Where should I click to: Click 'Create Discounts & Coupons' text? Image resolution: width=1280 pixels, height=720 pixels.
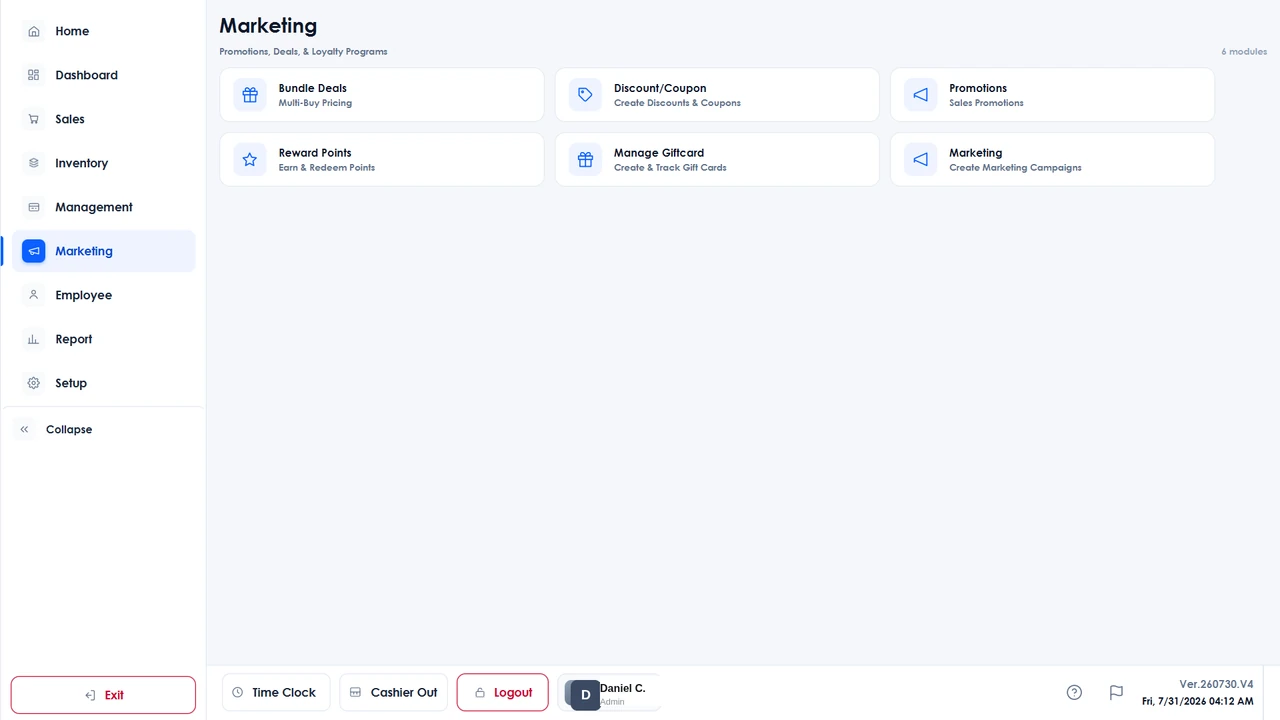click(x=677, y=103)
